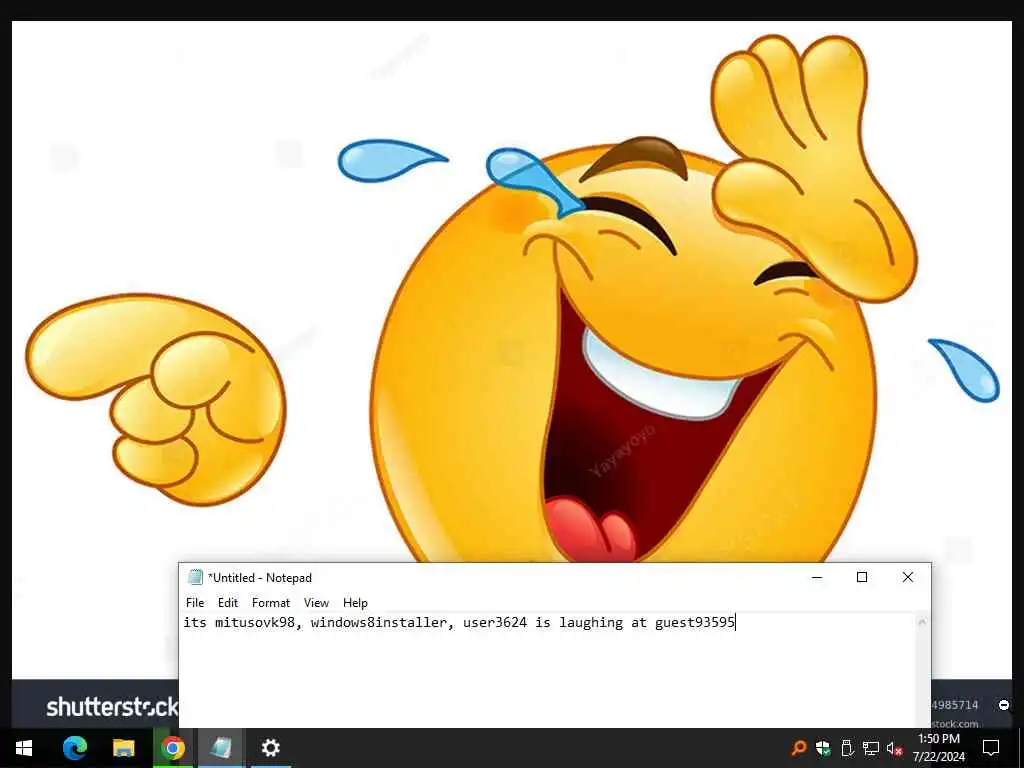Click the text line in Notepad editor
Image resolution: width=1024 pixels, height=768 pixels.
click(x=459, y=622)
